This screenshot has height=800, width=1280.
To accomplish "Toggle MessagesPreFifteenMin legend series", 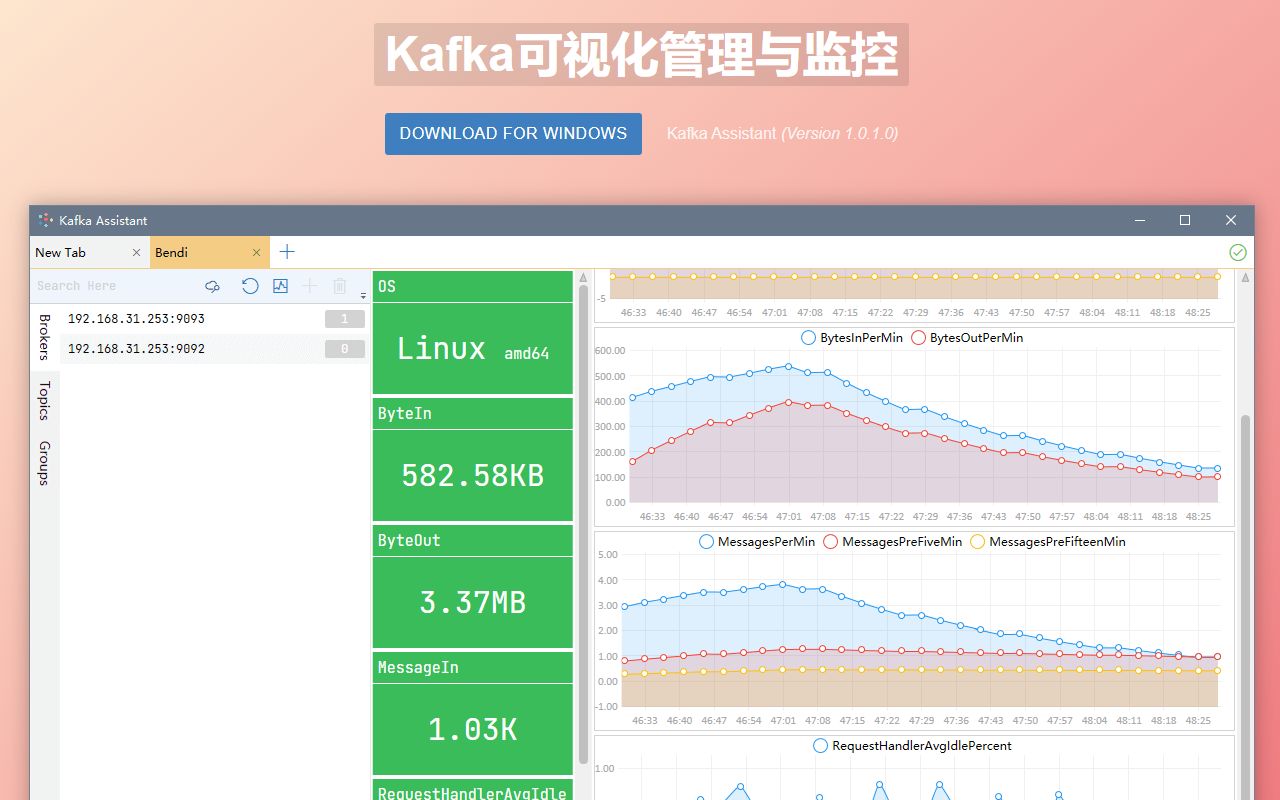I will pyautogui.click(x=1047, y=542).
